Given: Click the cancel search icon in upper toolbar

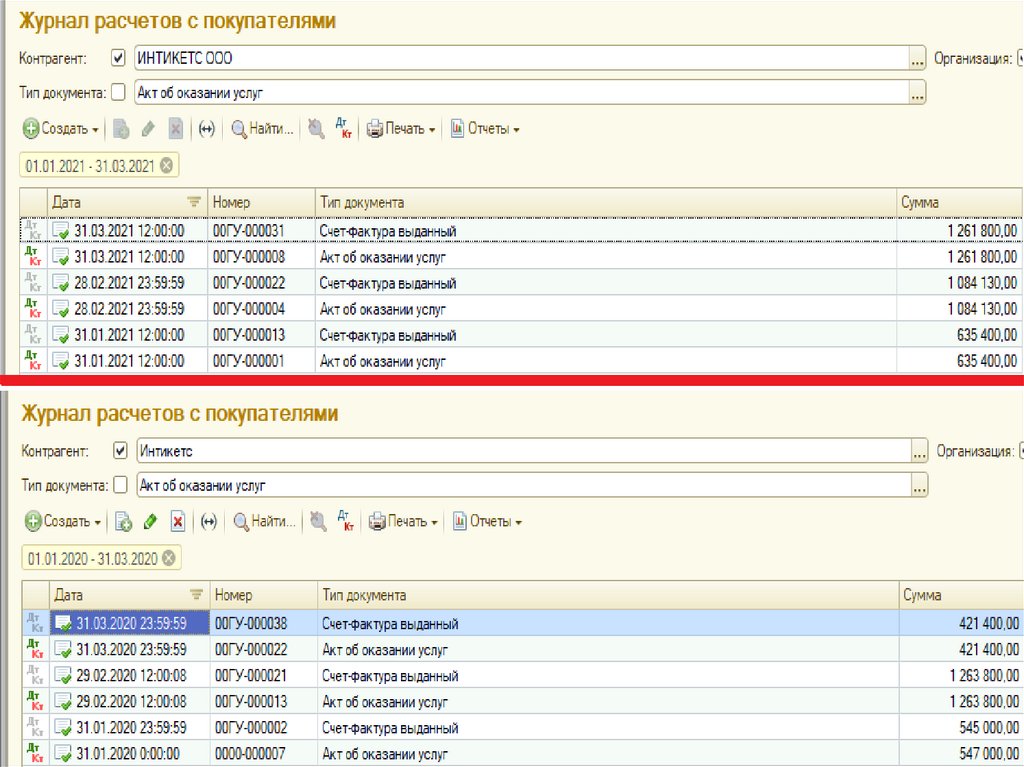Looking at the screenshot, I should click(316, 128).
